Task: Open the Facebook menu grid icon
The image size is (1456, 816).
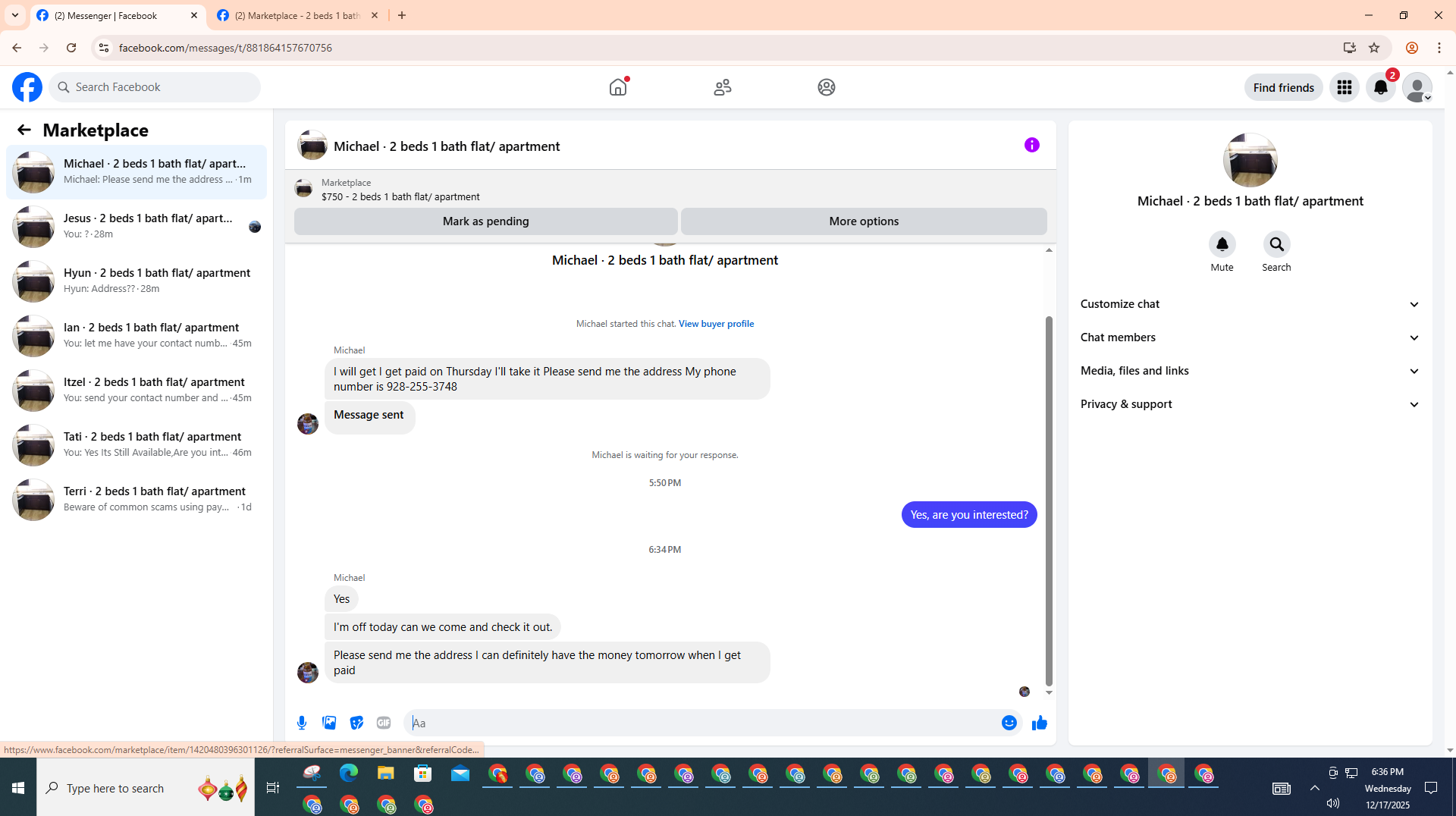Action: point(1345,87)
